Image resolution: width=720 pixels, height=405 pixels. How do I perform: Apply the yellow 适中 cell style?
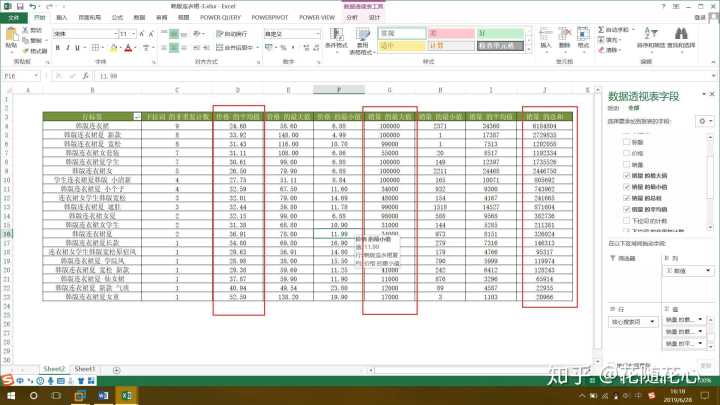click(x=403, y=45)
